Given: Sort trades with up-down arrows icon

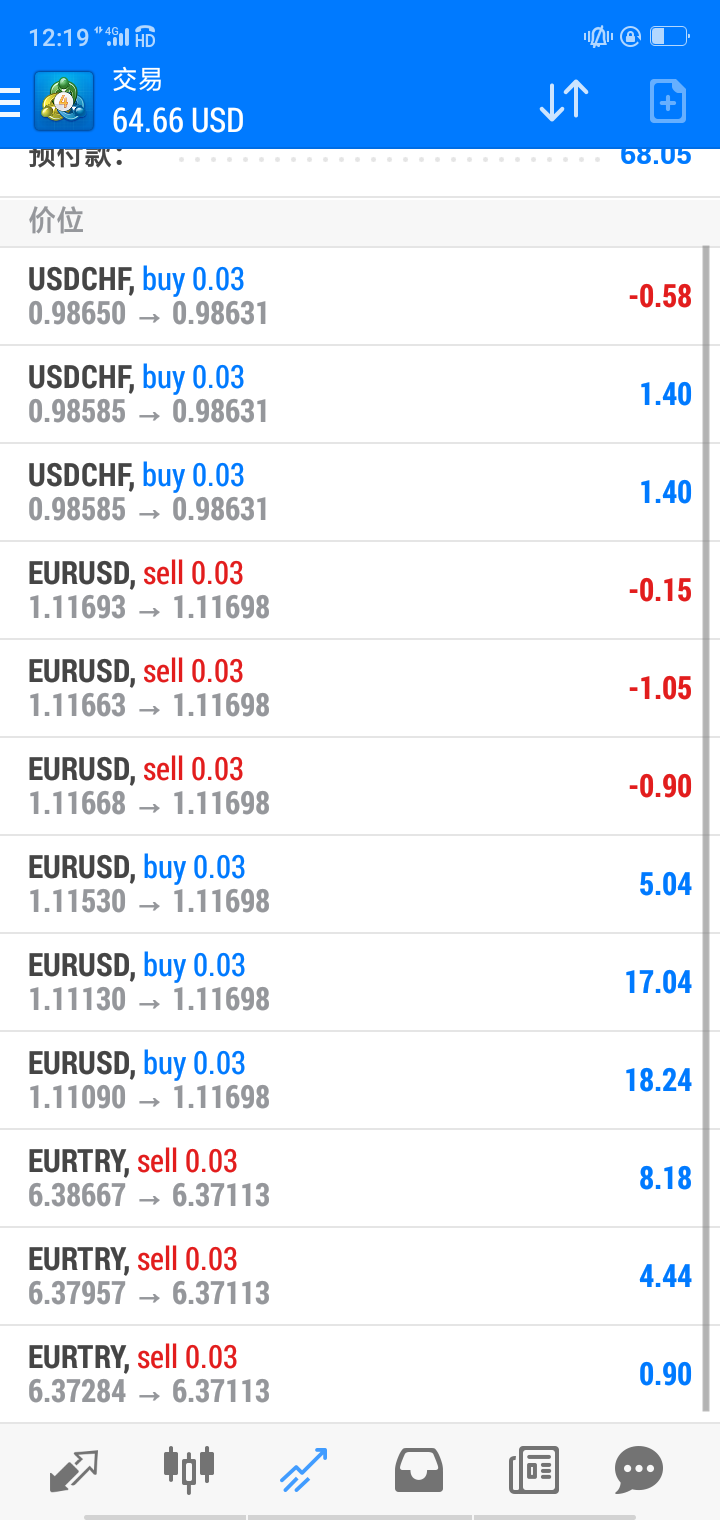Looking at the screenshot, I should (x=564, y=101).
